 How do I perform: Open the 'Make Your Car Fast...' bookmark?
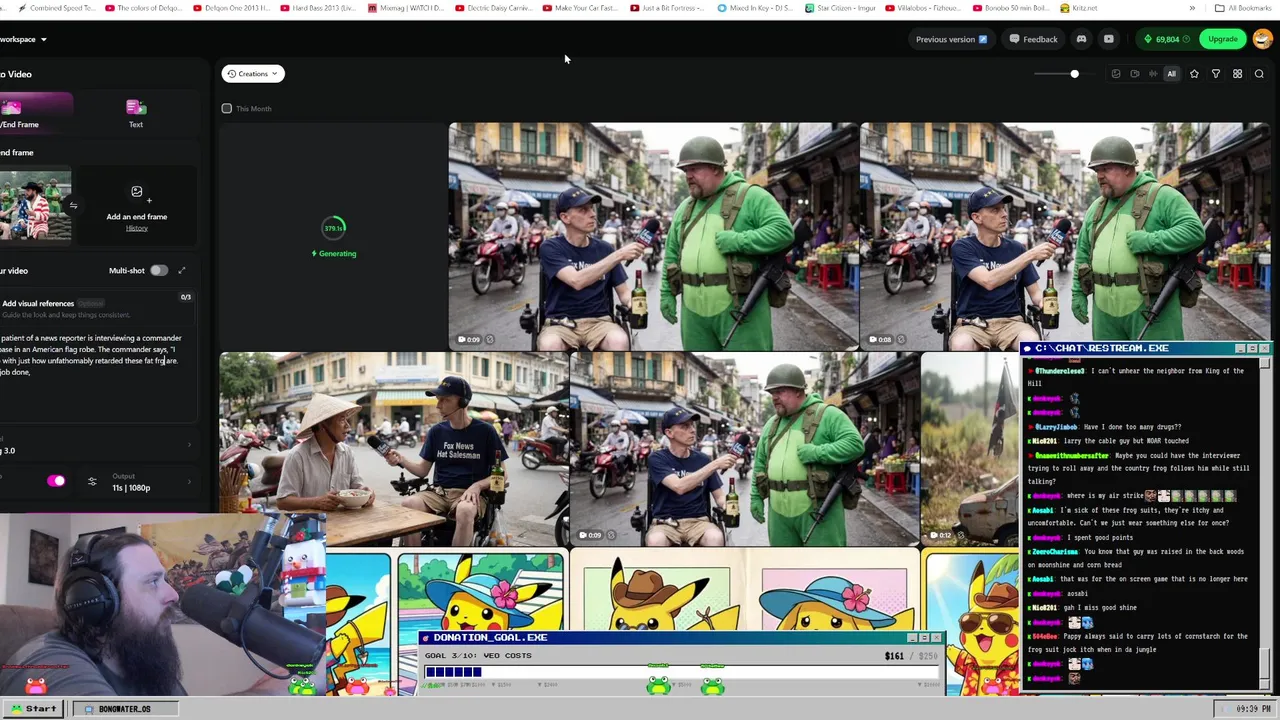coord(582,8)
